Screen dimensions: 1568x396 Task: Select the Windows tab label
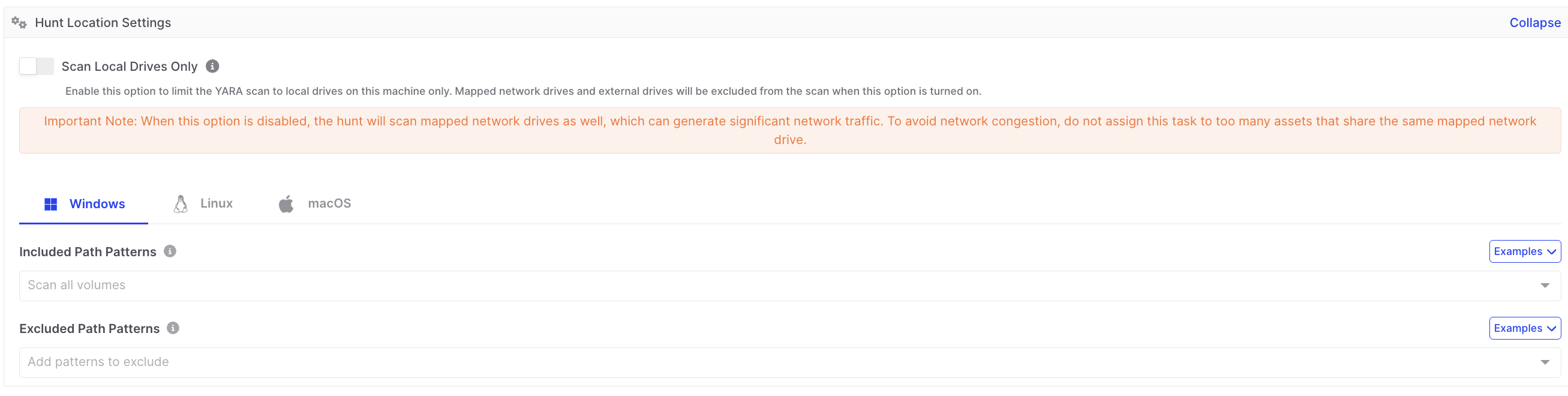(97, 204)
